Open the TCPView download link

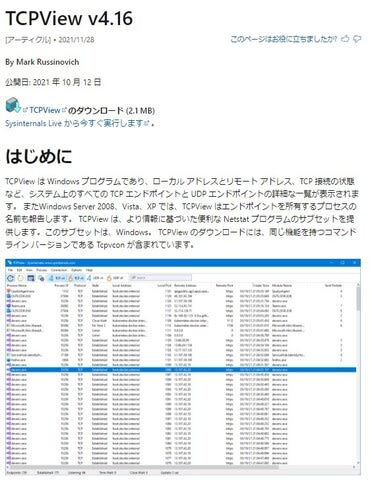[45, 110]
